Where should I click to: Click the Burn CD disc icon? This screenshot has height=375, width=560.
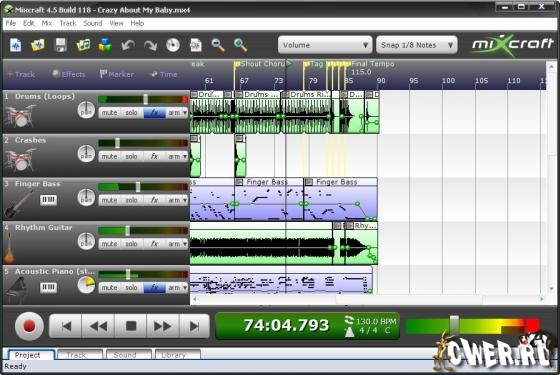point(173,45)
